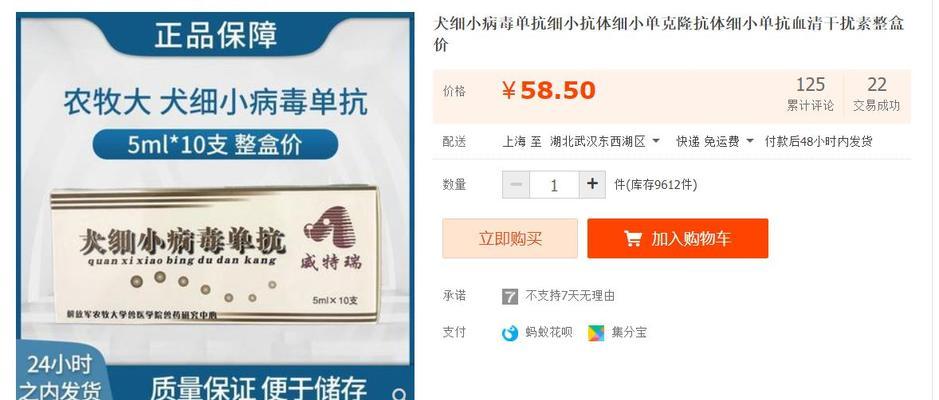Viewport: 939px width, 400px height.
Task: Decrease quantity with the minus button
Action: pyautogui.click(x=516, y=184)
